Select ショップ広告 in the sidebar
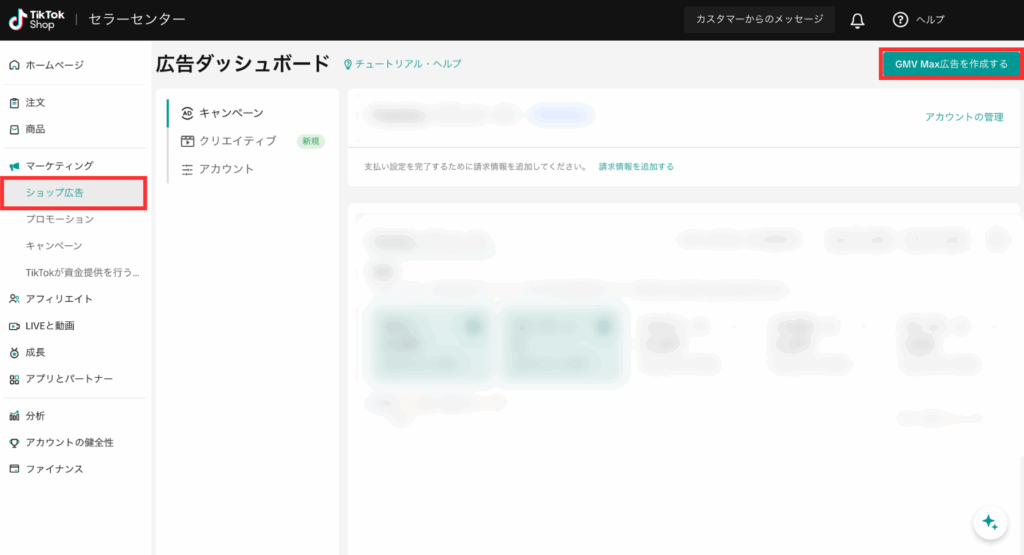 click(55, 193)
